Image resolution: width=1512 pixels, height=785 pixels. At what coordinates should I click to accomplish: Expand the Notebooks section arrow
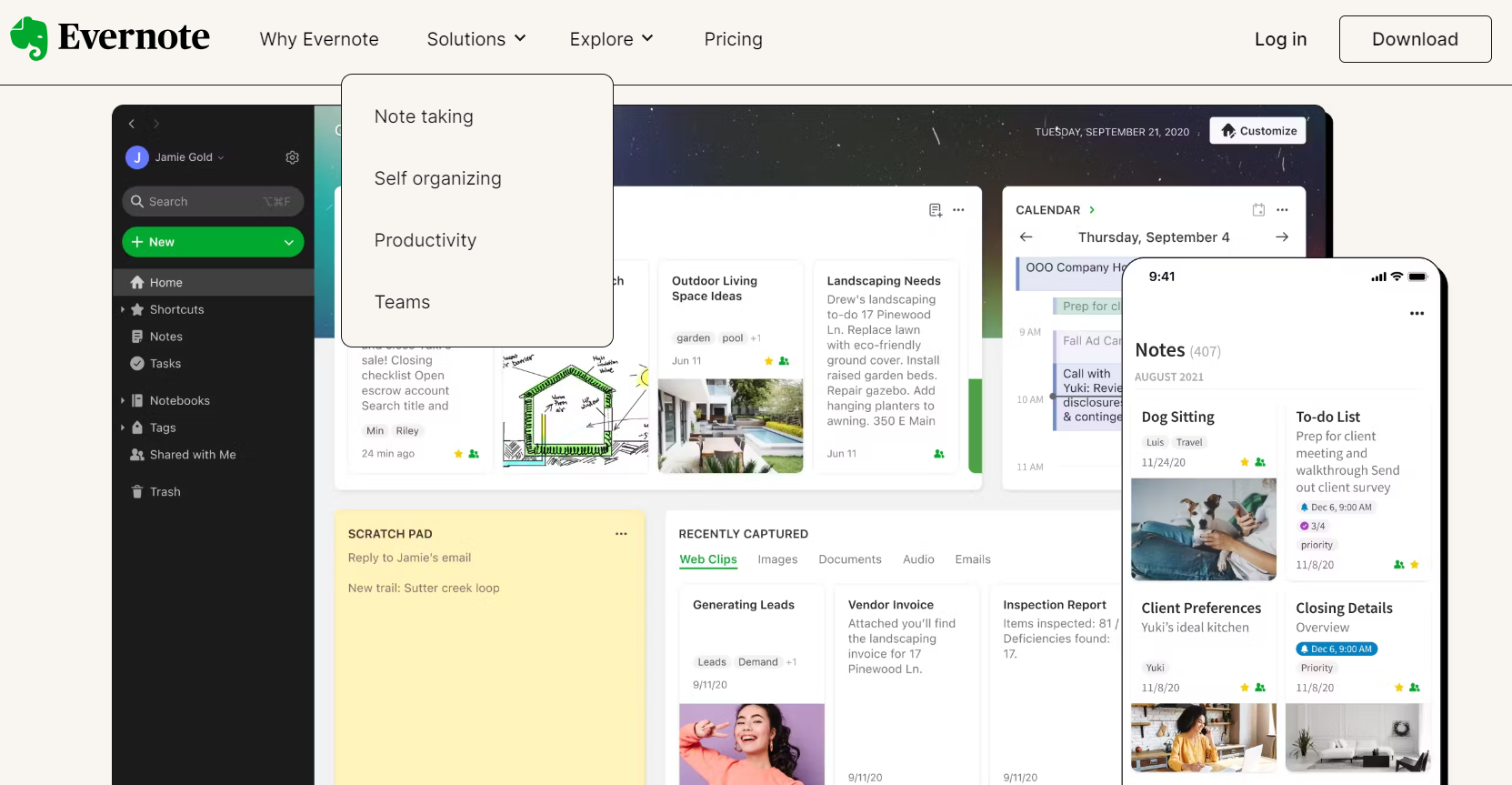point(123,400)
